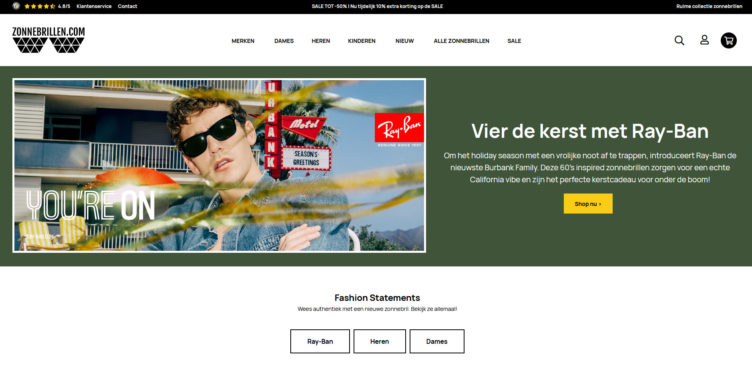
Task: Open the Sale menu item
Action: coord(514,41)
